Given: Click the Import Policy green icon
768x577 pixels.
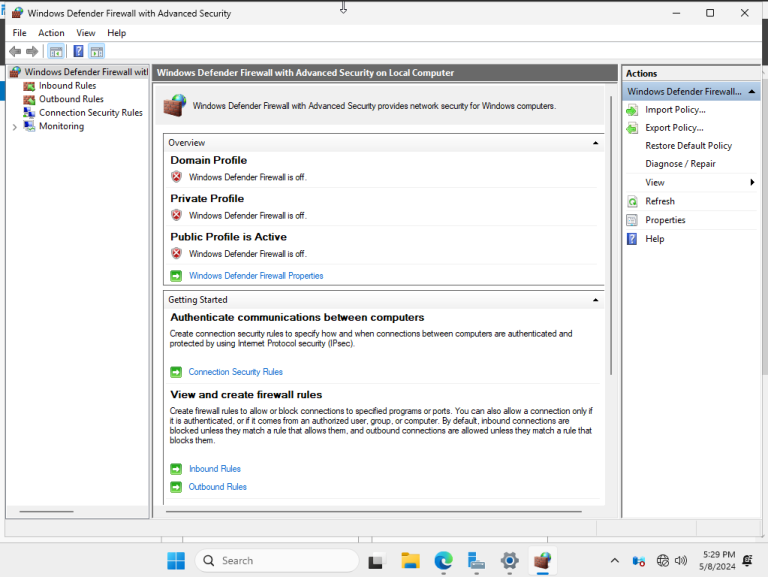Looking at the screenshot, I should tap(632, 110).
